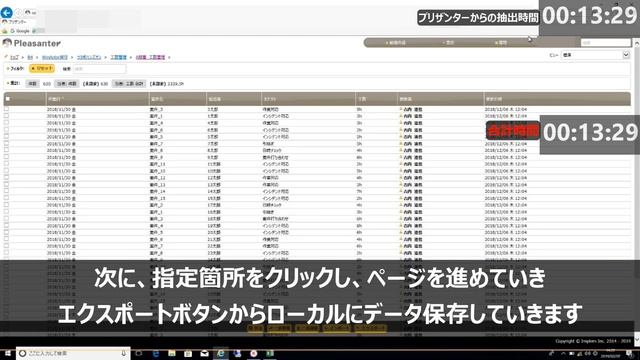Open the 新規作成 item in the navigation bar
The image size is (640, 360).
[x=395, y=42]
